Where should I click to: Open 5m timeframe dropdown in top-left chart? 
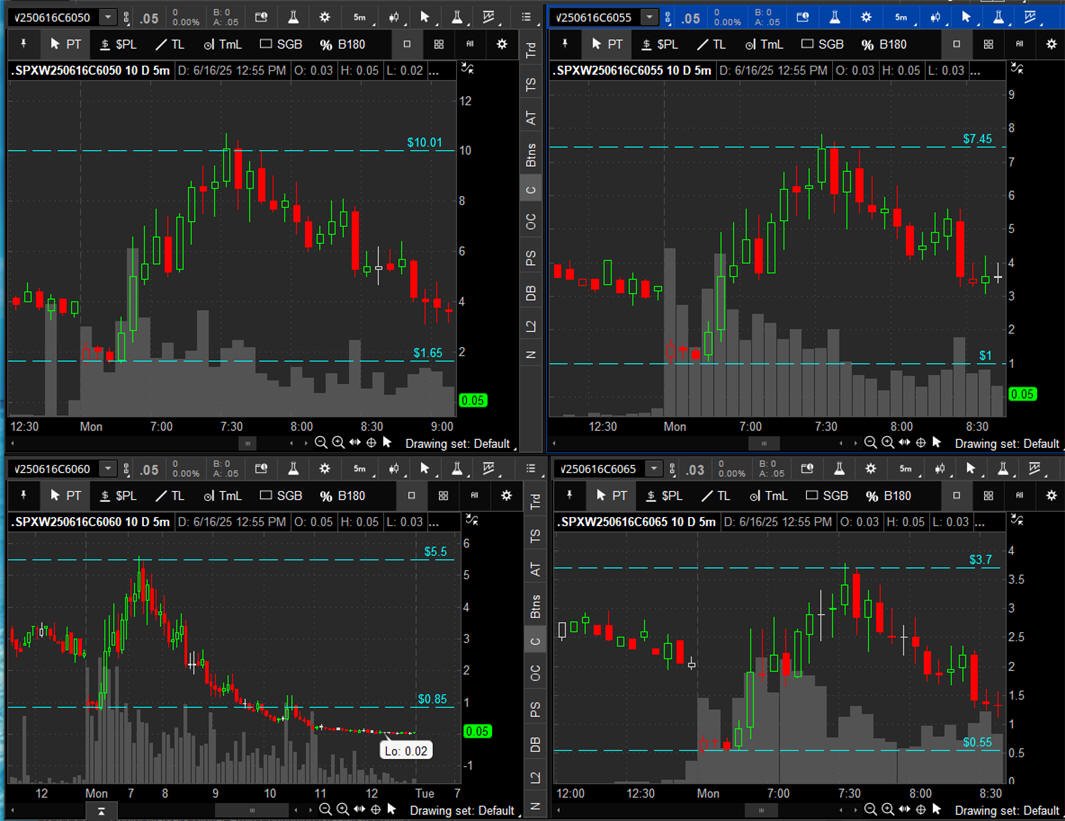359,18
